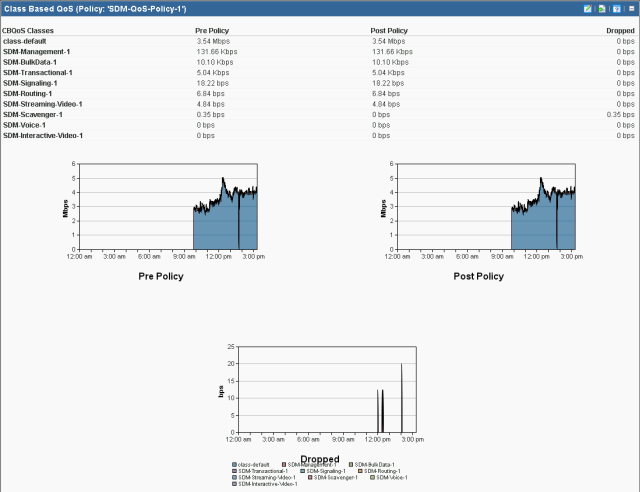Screen dimensions: 640x492
Task: Click the Post Policy column header
Action: tap(389, 31)
